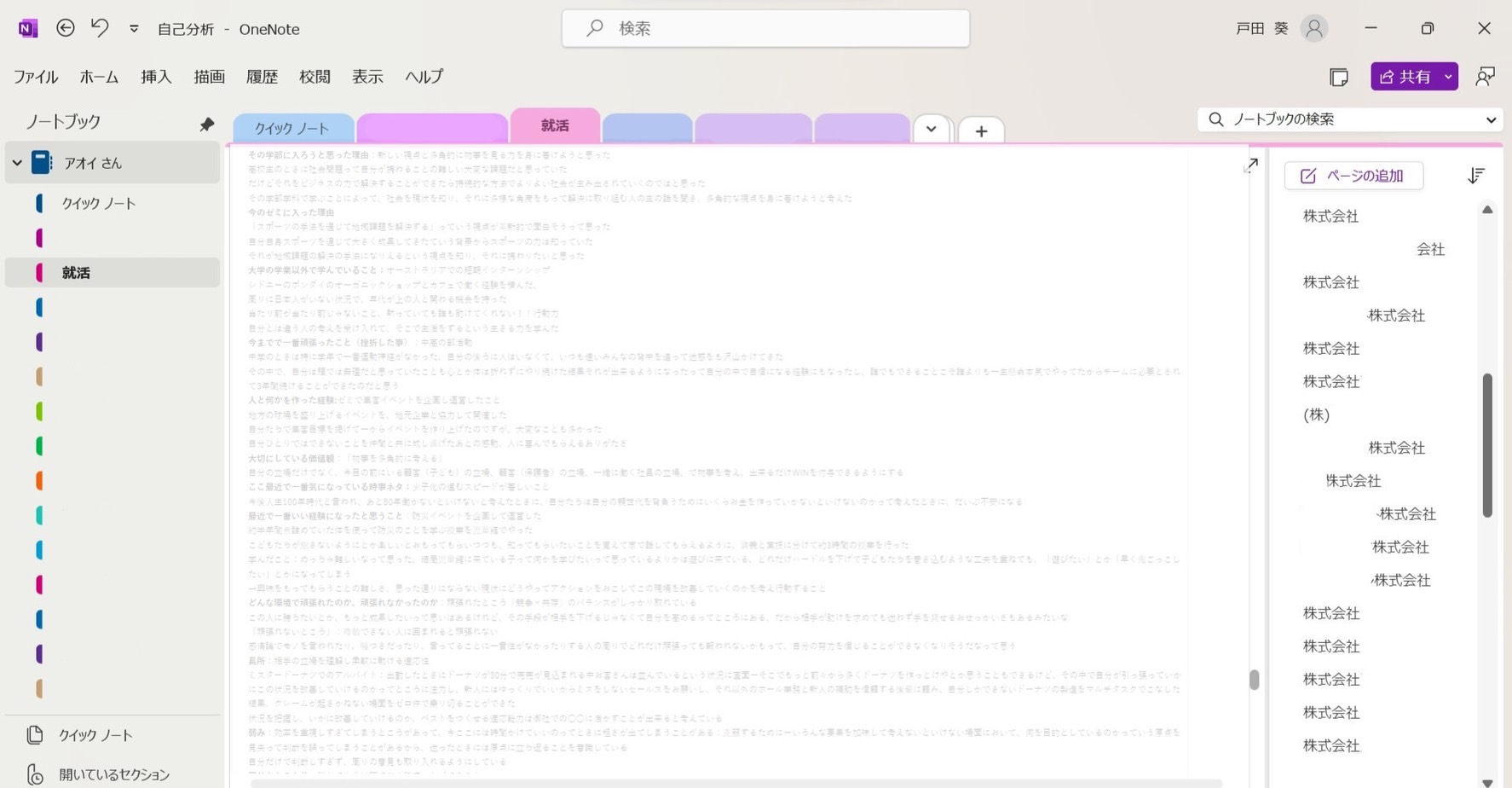Select the アオイ さん notebook icon
1512x788 pixels.
point(41,162)
